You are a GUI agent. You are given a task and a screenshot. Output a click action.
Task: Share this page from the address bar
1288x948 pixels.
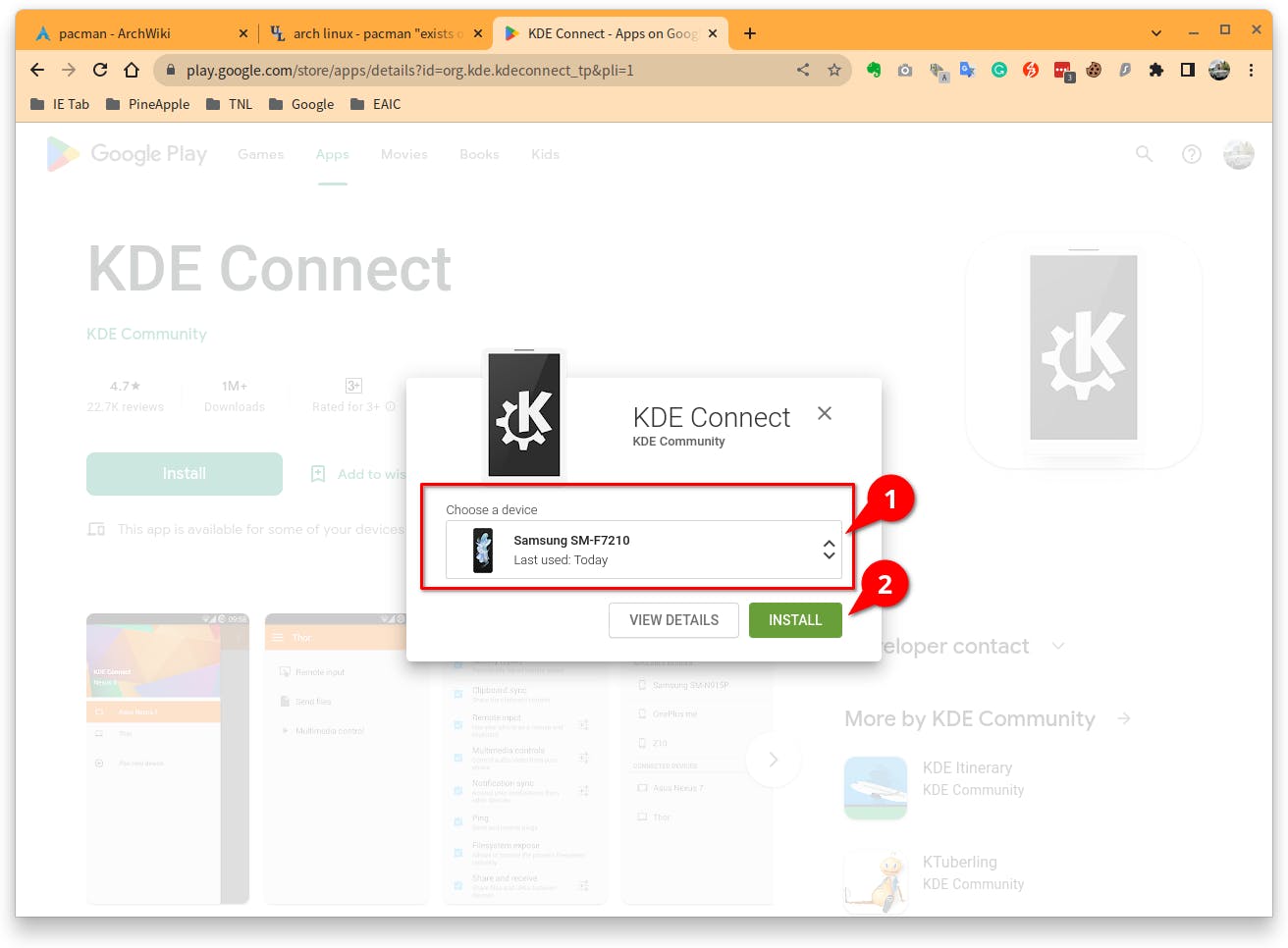point(803,70)
